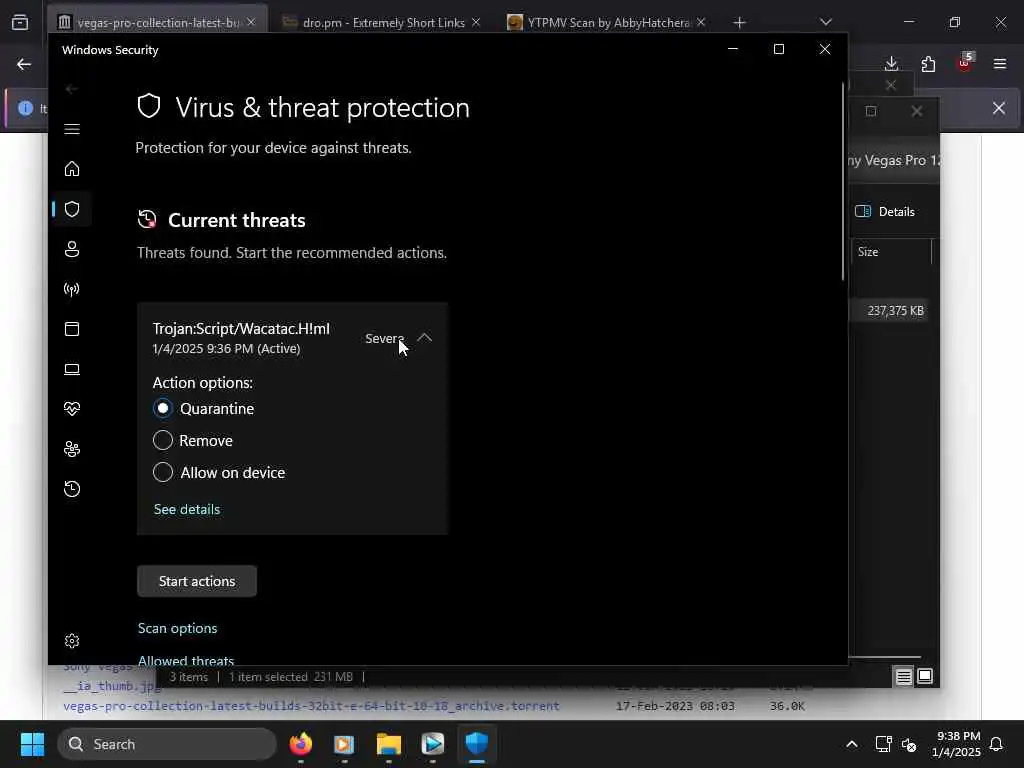The width and height of the screenshot is (1024, 768).
Task: Click the Windows Security vertical scrollbar
Action: click(843, 183)
